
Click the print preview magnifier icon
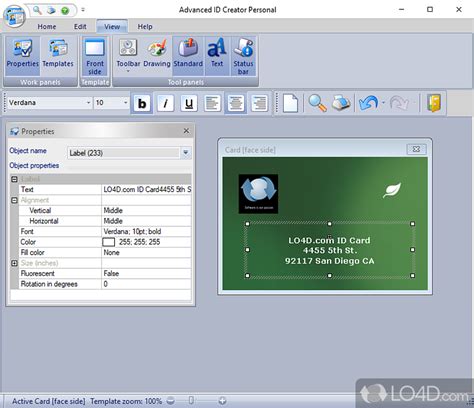(317, 103)
